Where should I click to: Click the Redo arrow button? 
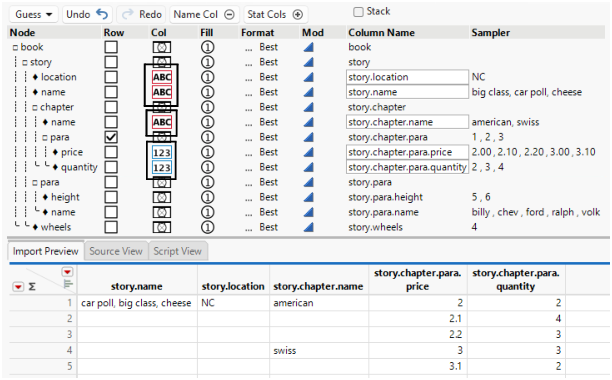click(141, 14)
